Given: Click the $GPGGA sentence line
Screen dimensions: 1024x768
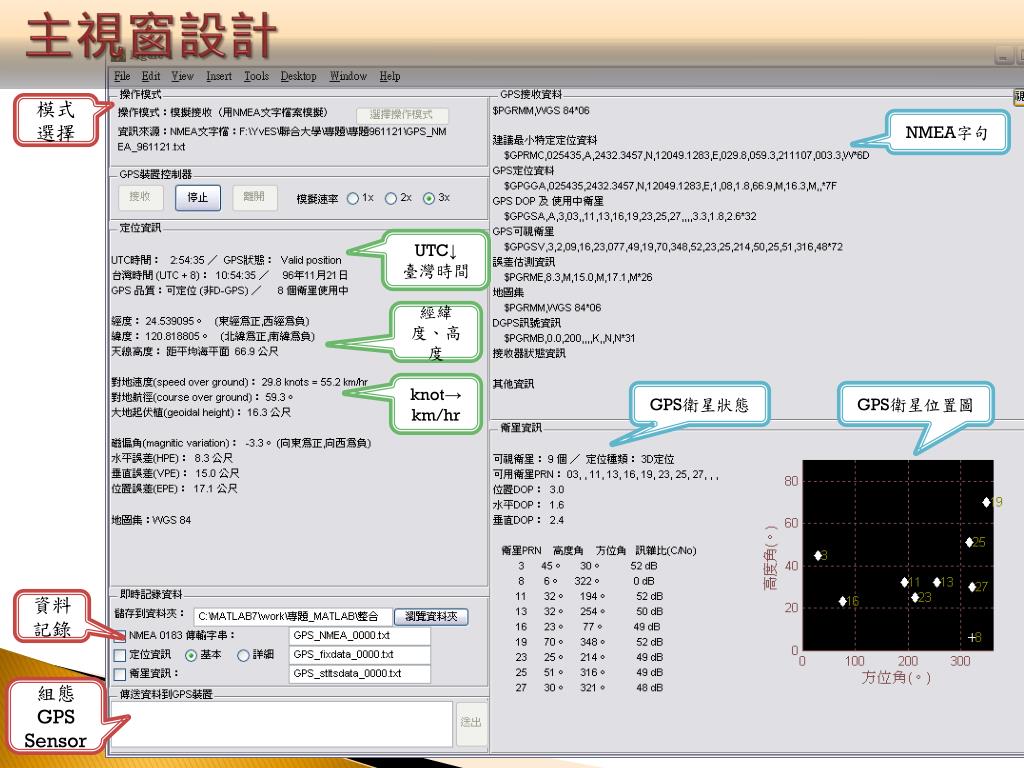Looking at the screenshot, I should [670, 186].
